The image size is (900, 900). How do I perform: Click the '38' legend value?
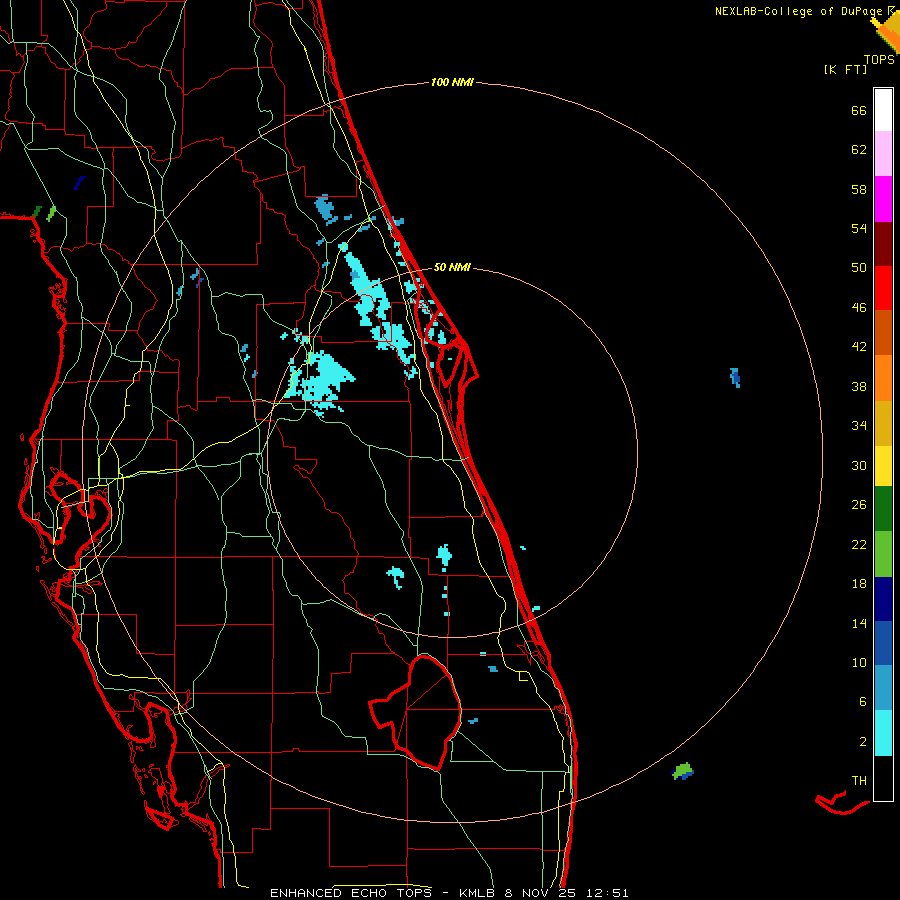point(859,387)
